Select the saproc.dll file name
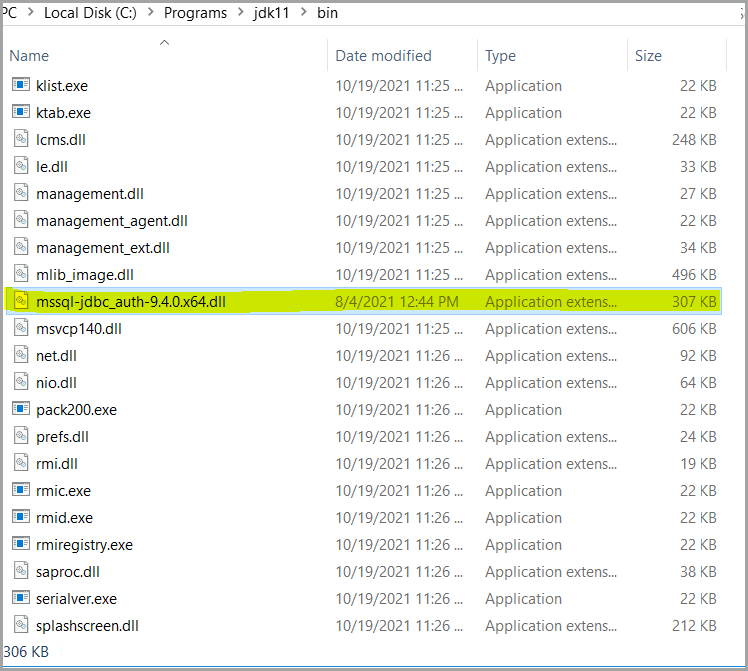The image size is (748, 671). (x=67, y=572)
